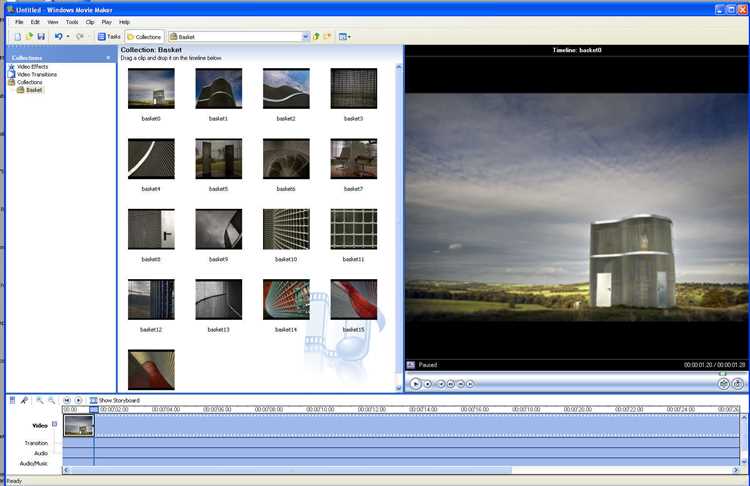The width and height of the screenshot is (750, 486).
Task: Step to the next frame
Action: click(x=461, y=384)
